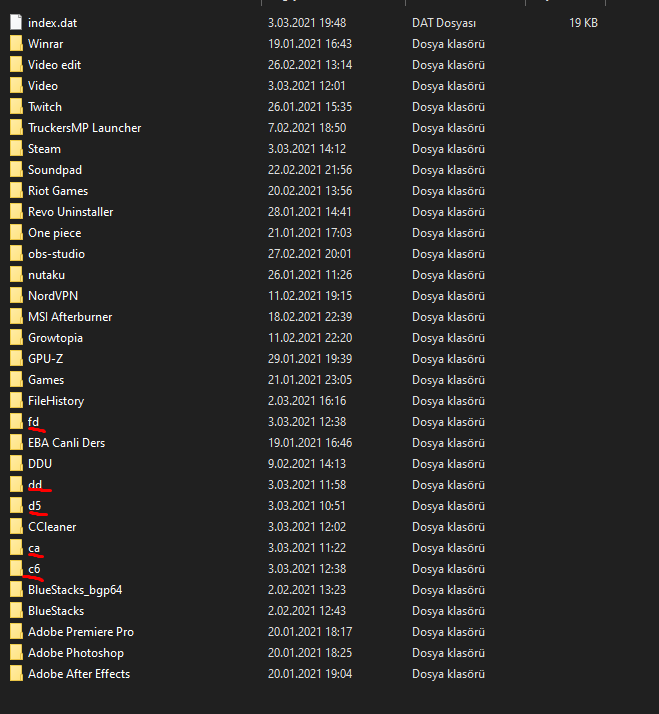Click the Video edit folder icon
659x714 pixels.
pyautogui.click(x=16, y=65)
